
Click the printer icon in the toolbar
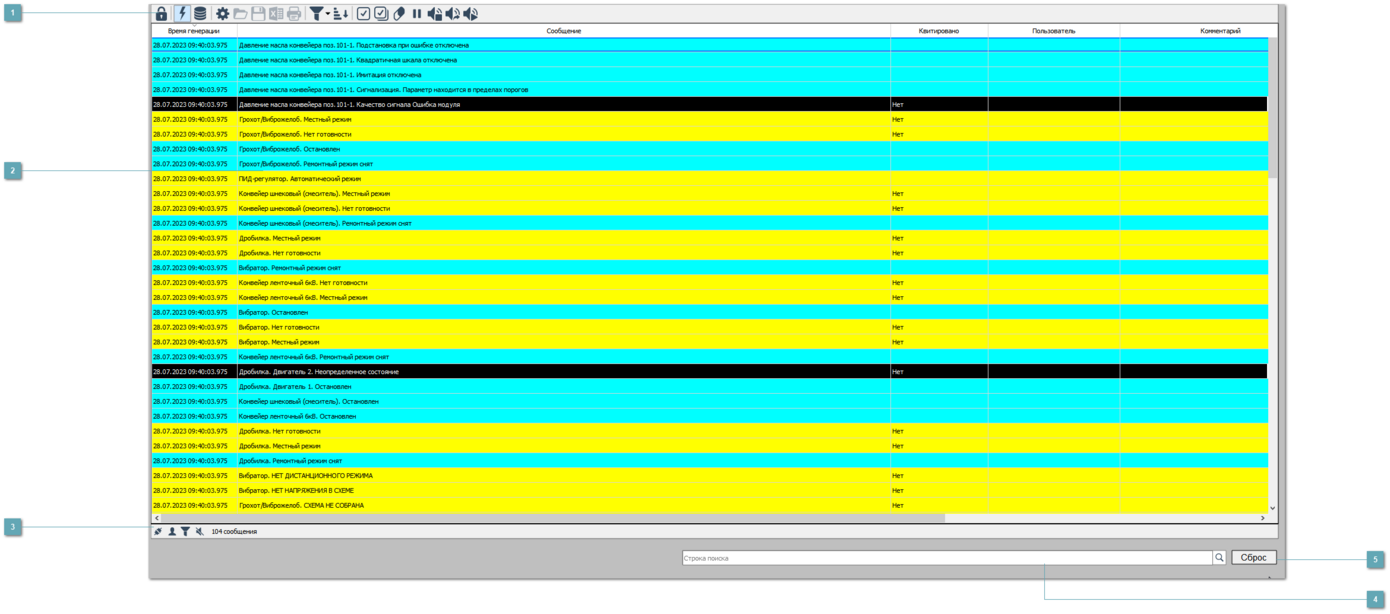294,14
